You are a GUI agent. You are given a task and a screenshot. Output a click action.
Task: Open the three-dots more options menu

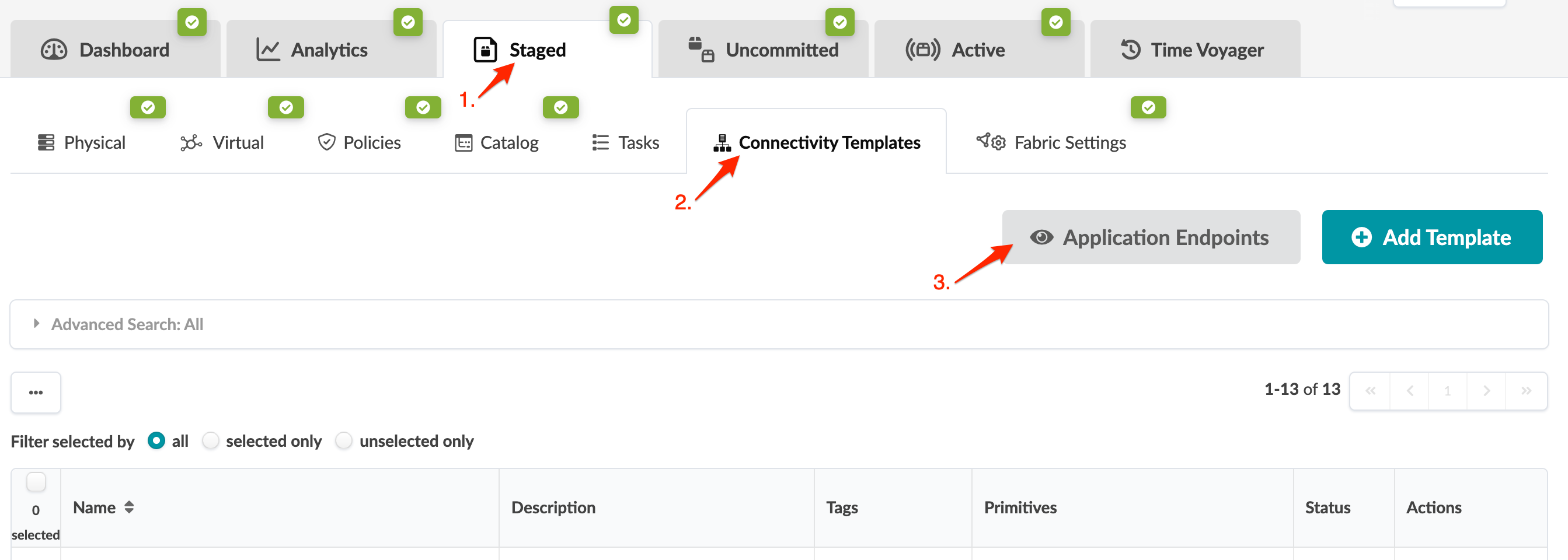tap(36, 392)
